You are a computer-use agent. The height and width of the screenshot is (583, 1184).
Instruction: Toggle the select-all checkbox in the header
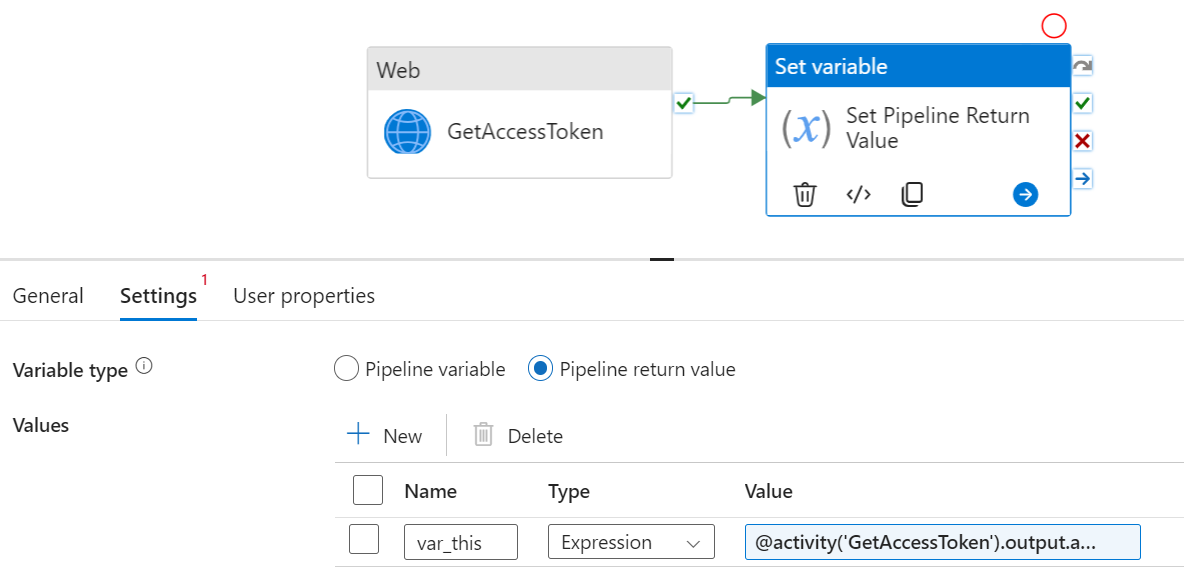pos(368,490)
